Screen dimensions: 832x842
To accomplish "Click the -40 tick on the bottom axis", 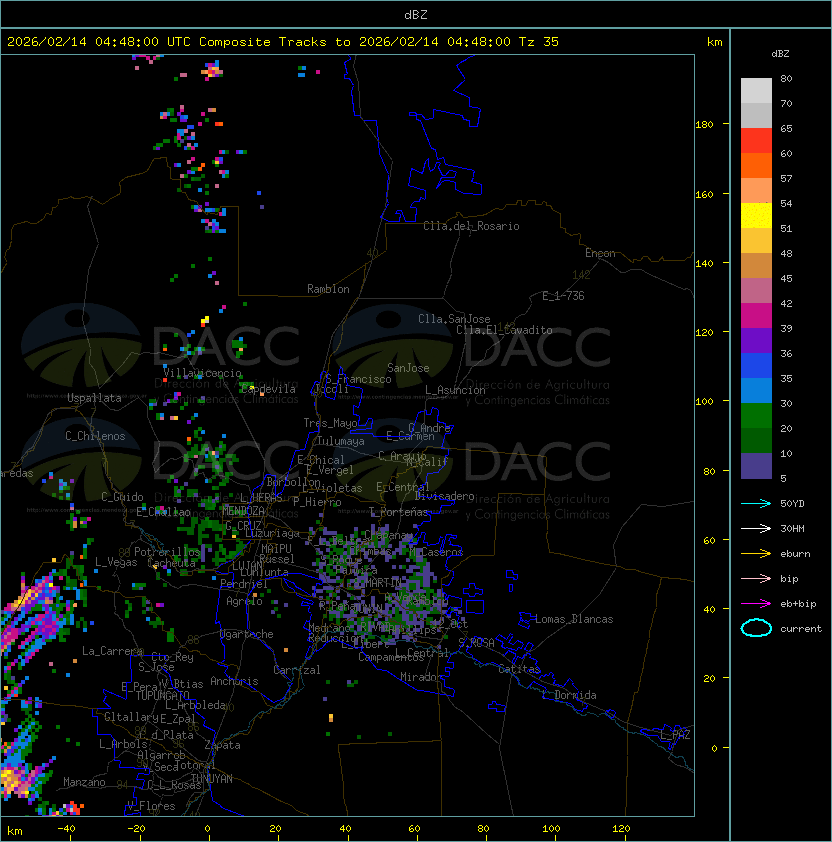I will pyautogui.click(x=66, y=829).
